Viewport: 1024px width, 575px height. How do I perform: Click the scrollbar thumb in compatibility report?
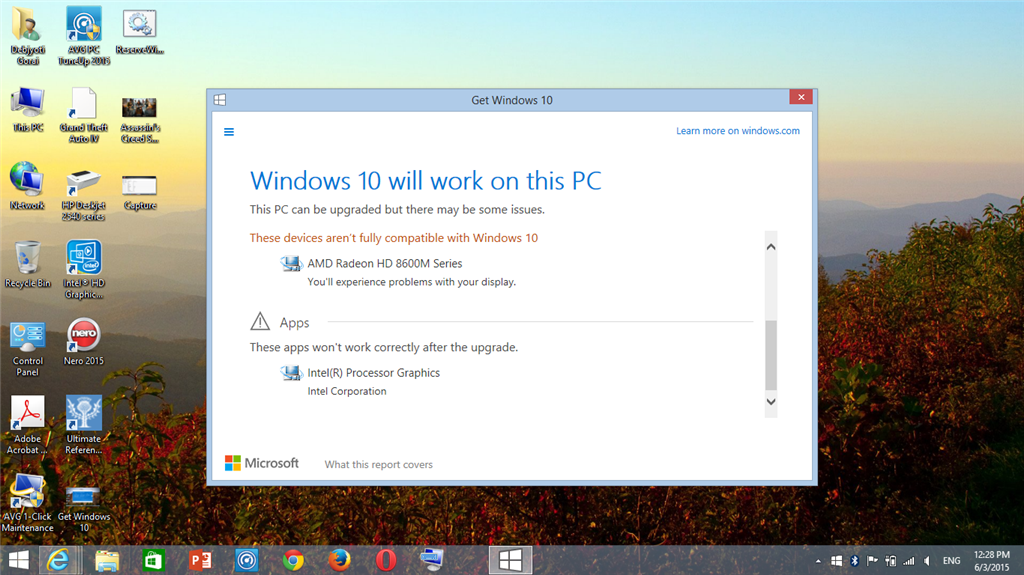[x=771, y=355]
